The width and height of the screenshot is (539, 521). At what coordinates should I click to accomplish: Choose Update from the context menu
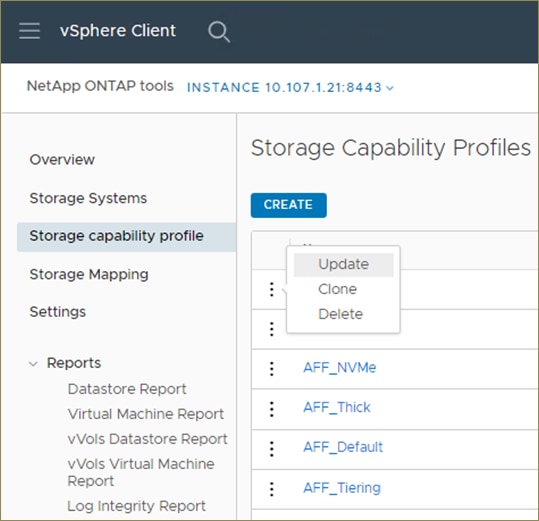(344, 265)
